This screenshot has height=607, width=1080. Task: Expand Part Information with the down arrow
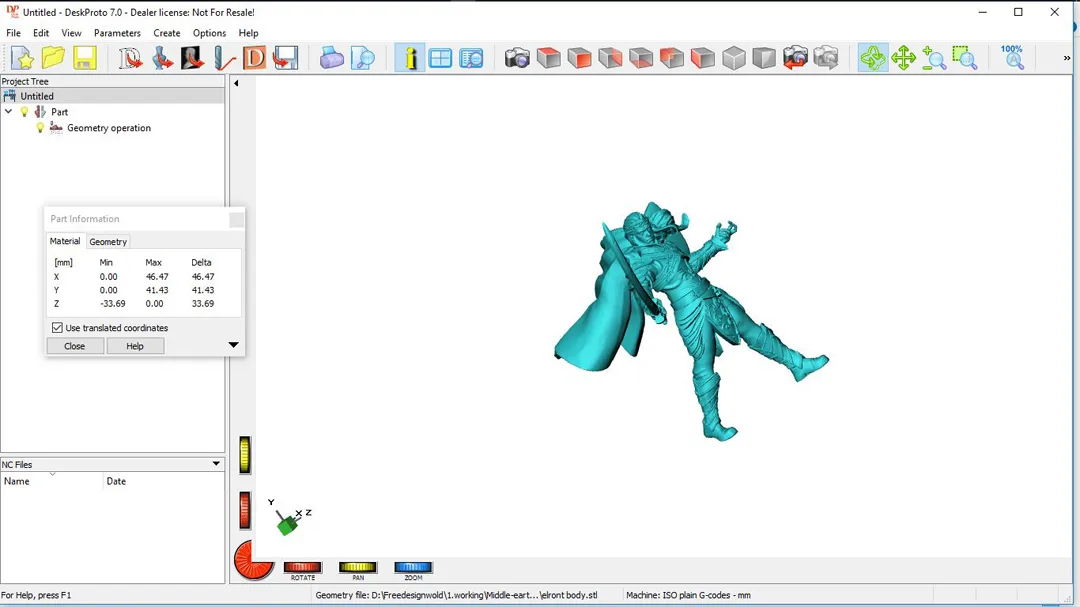(233, 345)
